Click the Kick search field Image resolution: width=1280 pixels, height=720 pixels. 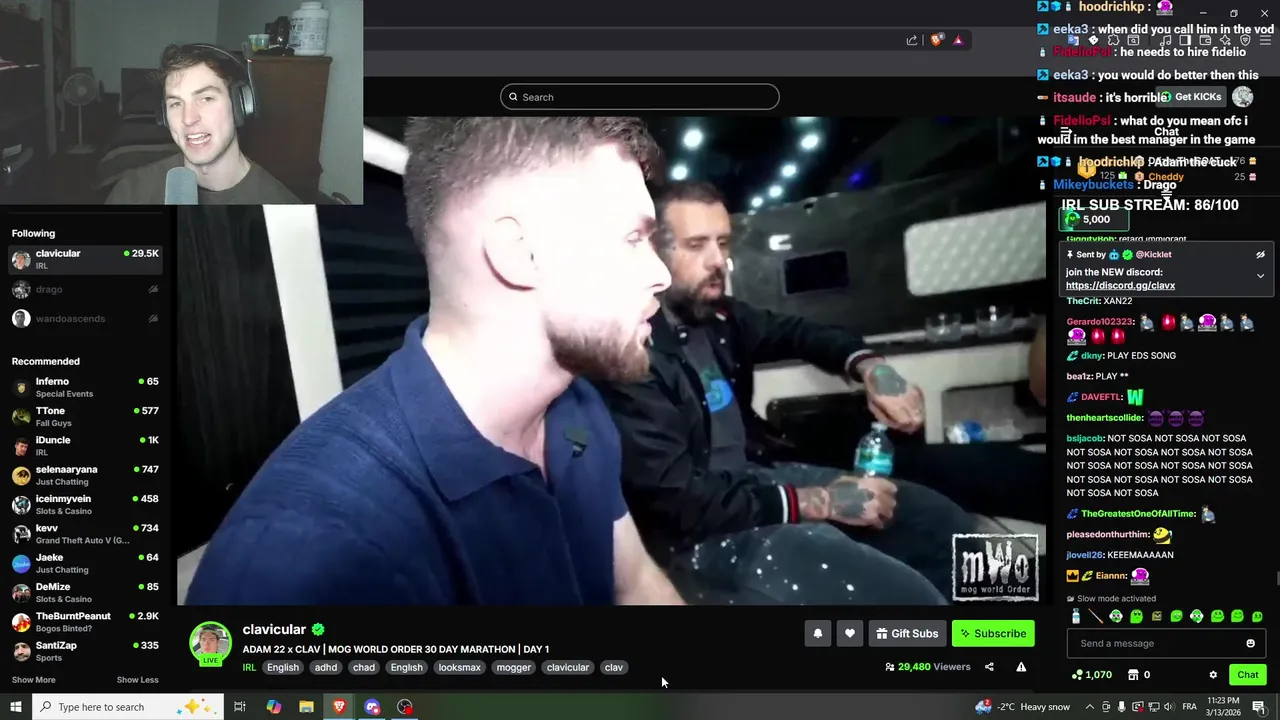640,97
